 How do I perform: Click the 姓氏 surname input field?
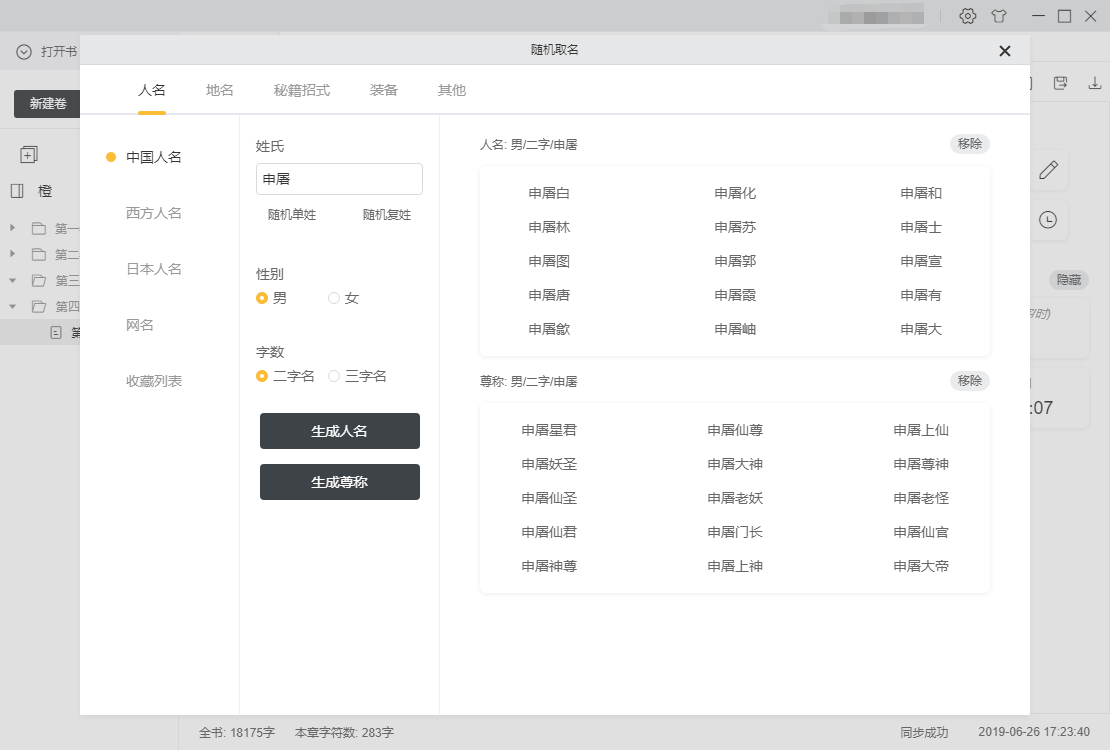(x=339, y=179)
